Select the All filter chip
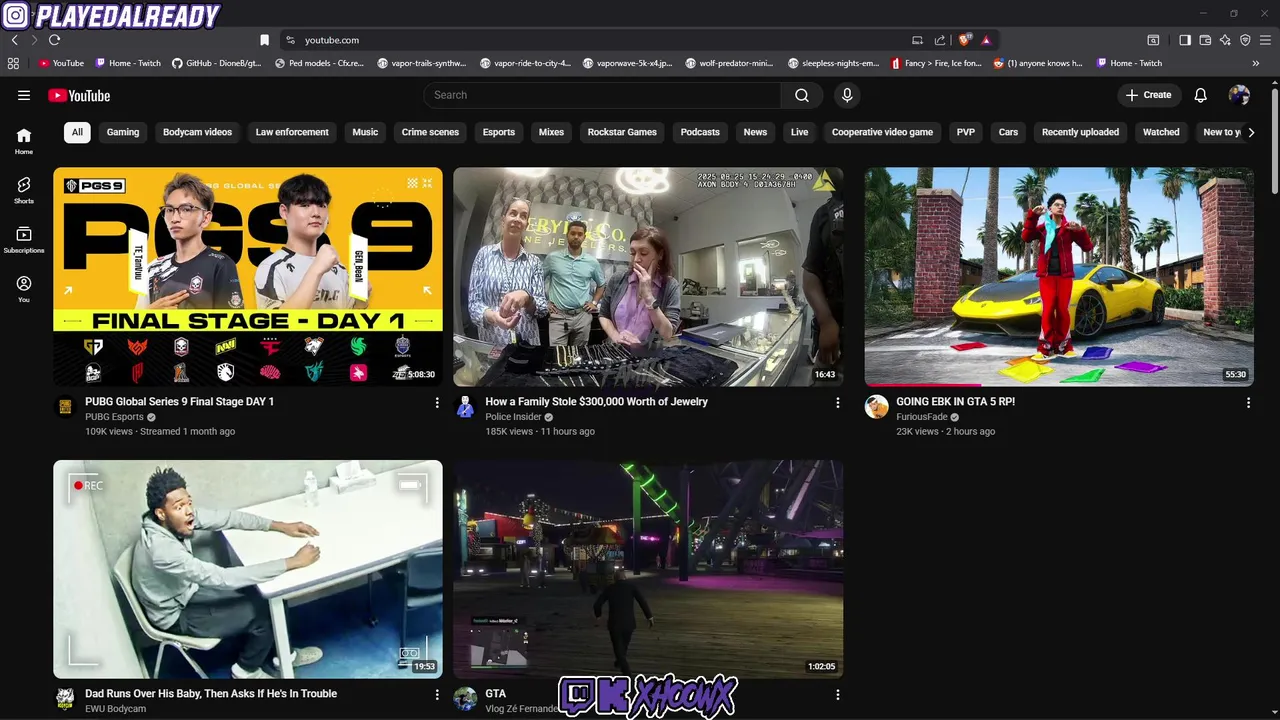This screenshot has width=1280, height=720. (77, 132)
